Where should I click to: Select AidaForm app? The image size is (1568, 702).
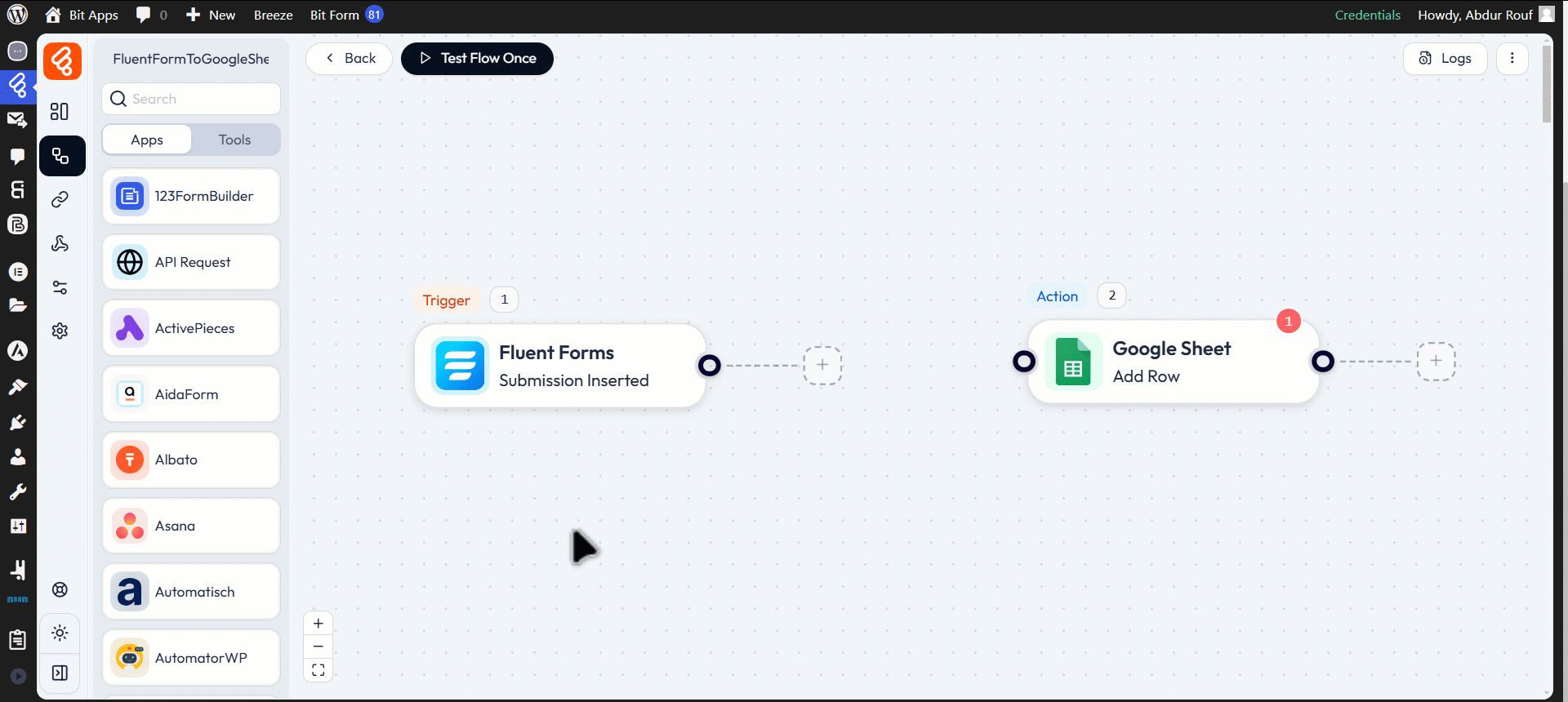[191, 394]
